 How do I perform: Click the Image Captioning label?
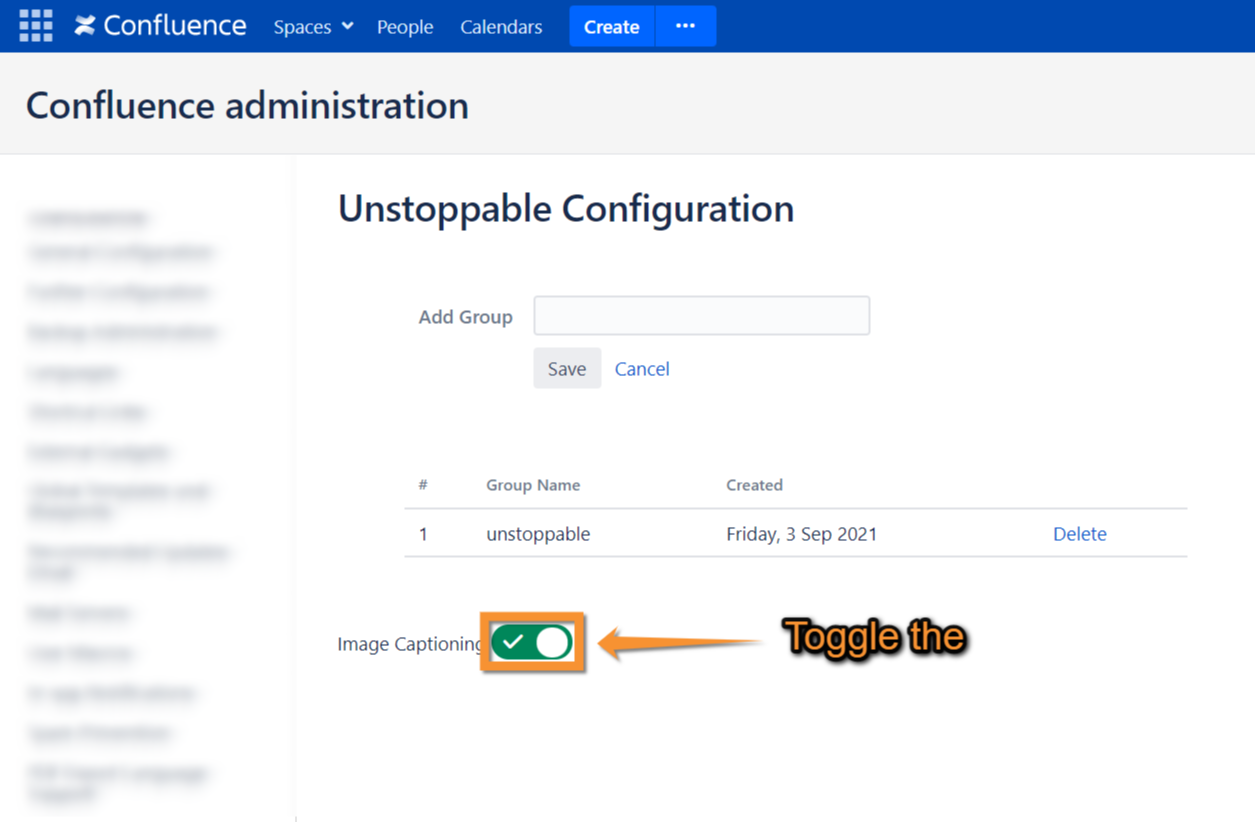pos(409,644)
